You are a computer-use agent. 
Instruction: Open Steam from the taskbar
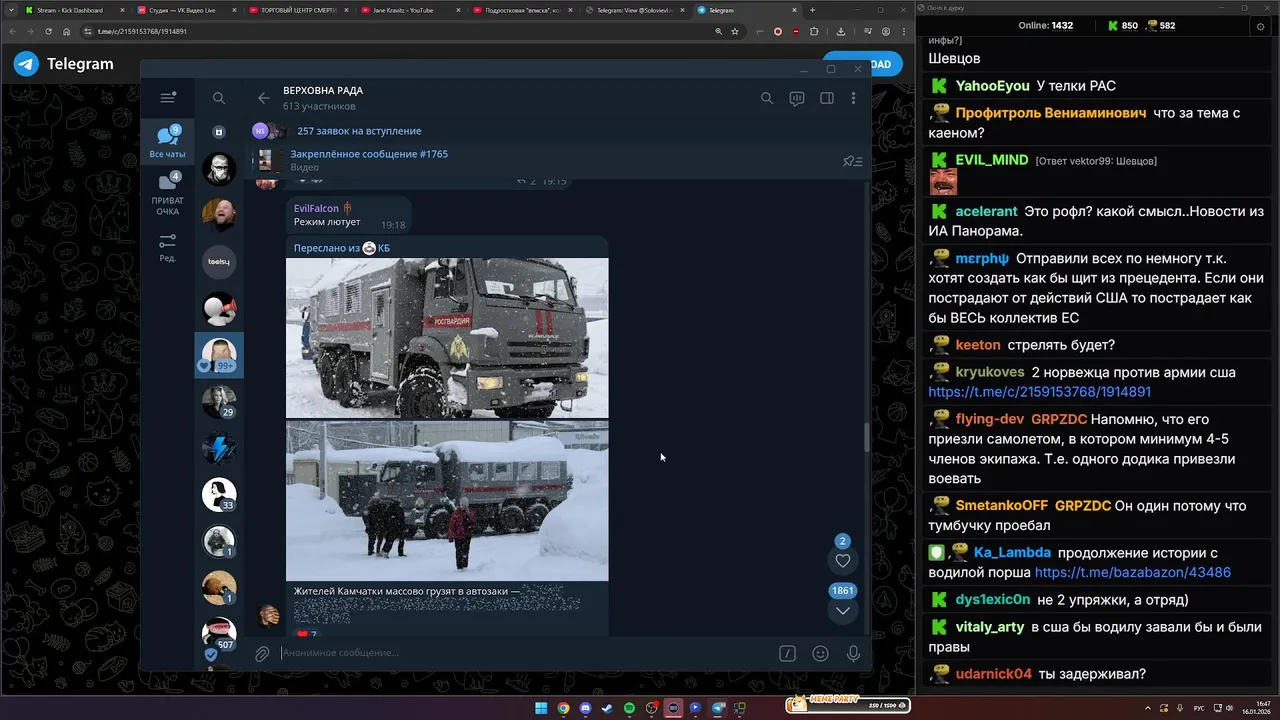coord(607,708)
